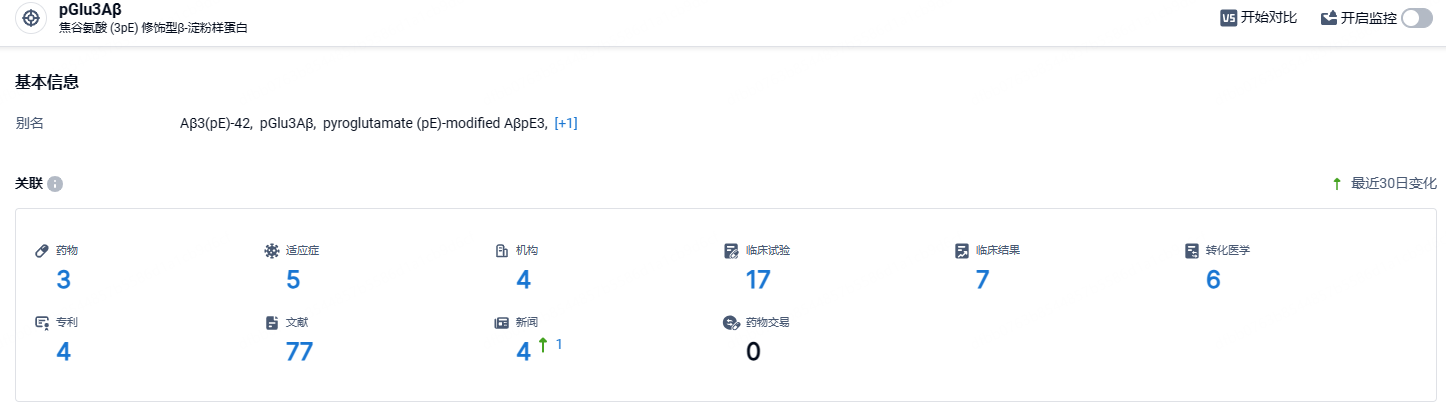Click the 最近30日变化 legend label
The image size is (1446, 406).
(1394, 184)
